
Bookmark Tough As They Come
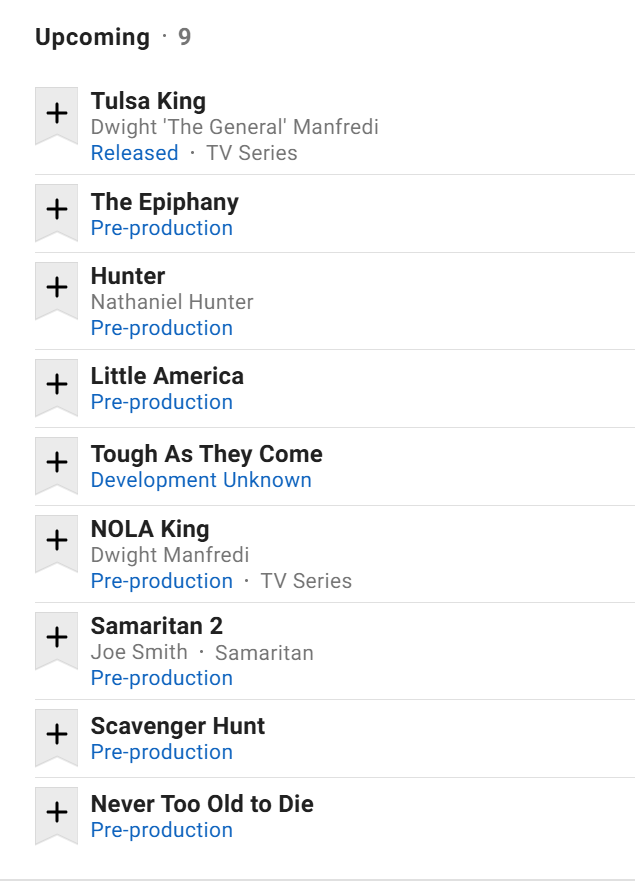tap(57, 462)
